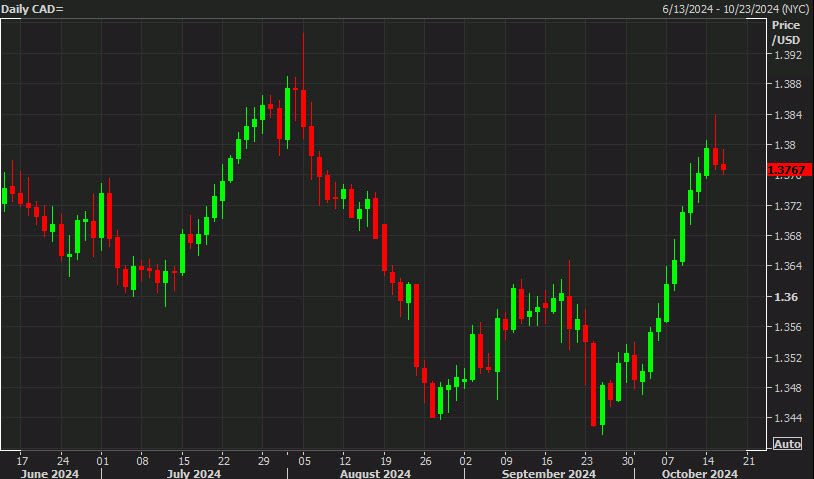This screenshot has width=814, height=479.
Task: Click the September 2024 month label
Action: click(x=549, y=473)
